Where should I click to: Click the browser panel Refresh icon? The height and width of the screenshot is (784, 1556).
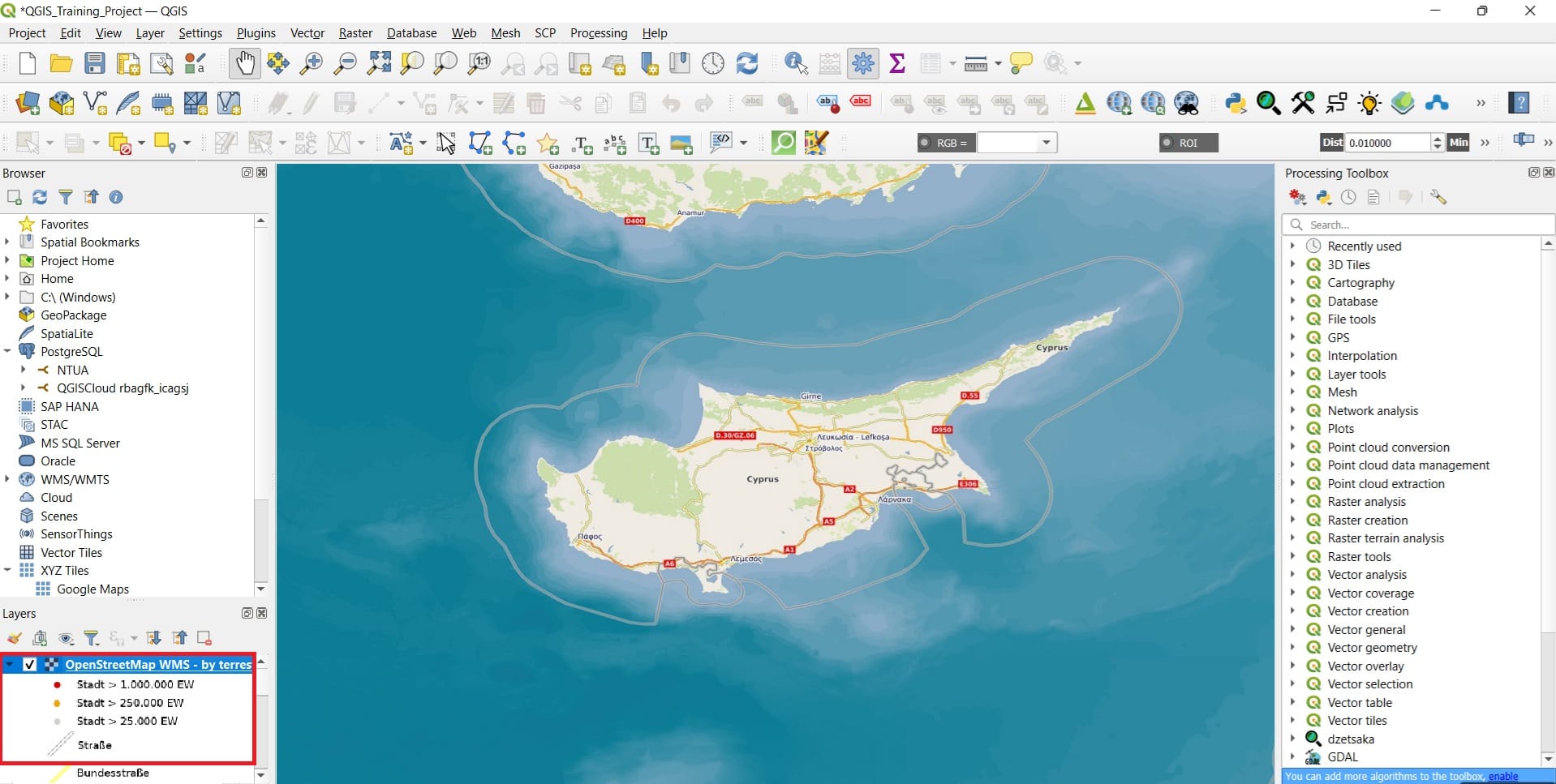click(x=40, y=197)
